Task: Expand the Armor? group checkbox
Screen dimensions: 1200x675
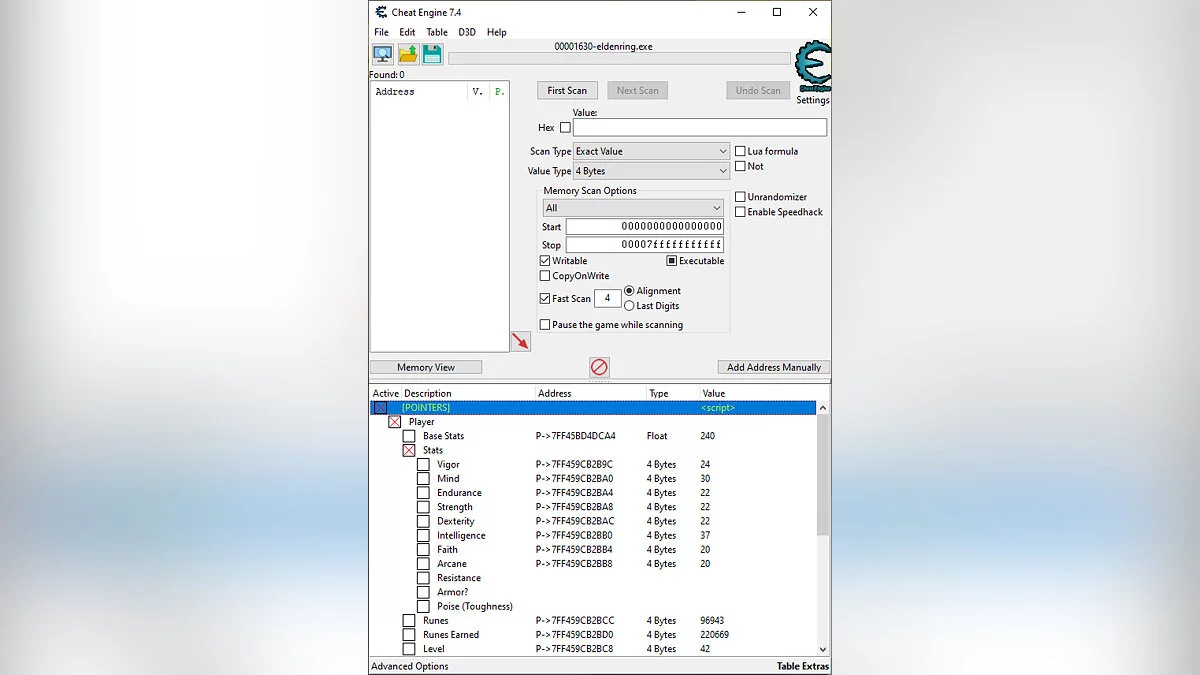Action: [x=423, y=592]
